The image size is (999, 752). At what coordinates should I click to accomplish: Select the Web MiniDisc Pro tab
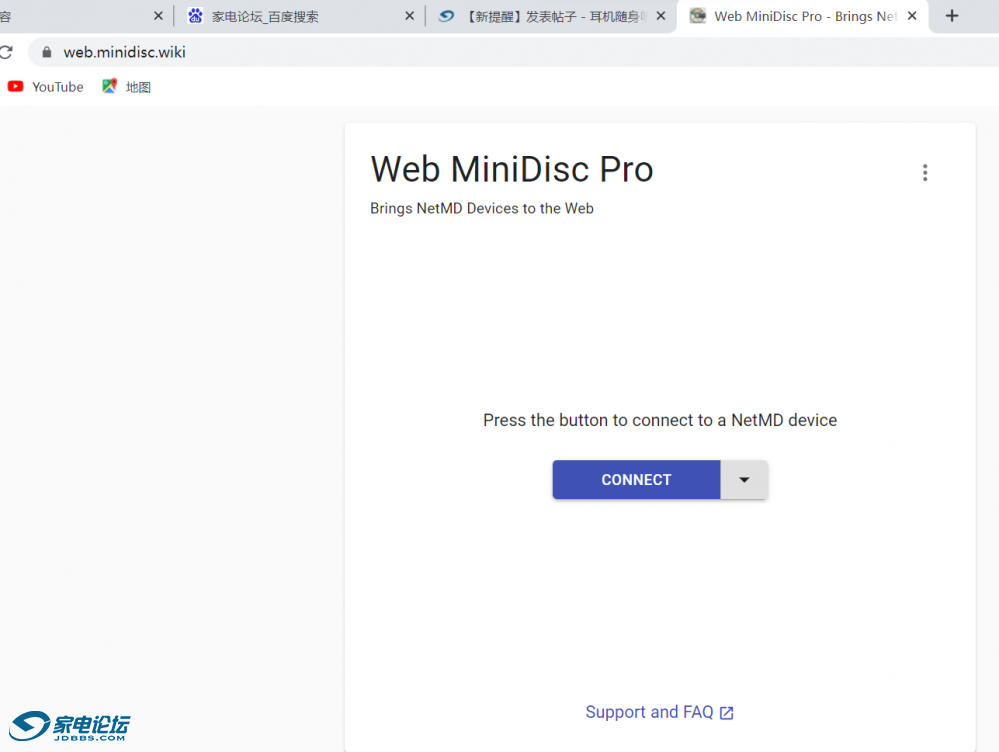pos(801,17)
